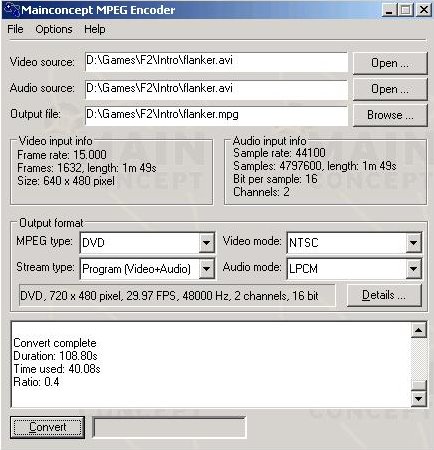
Task: Click the Video source path field
Action: click(216, 62)
